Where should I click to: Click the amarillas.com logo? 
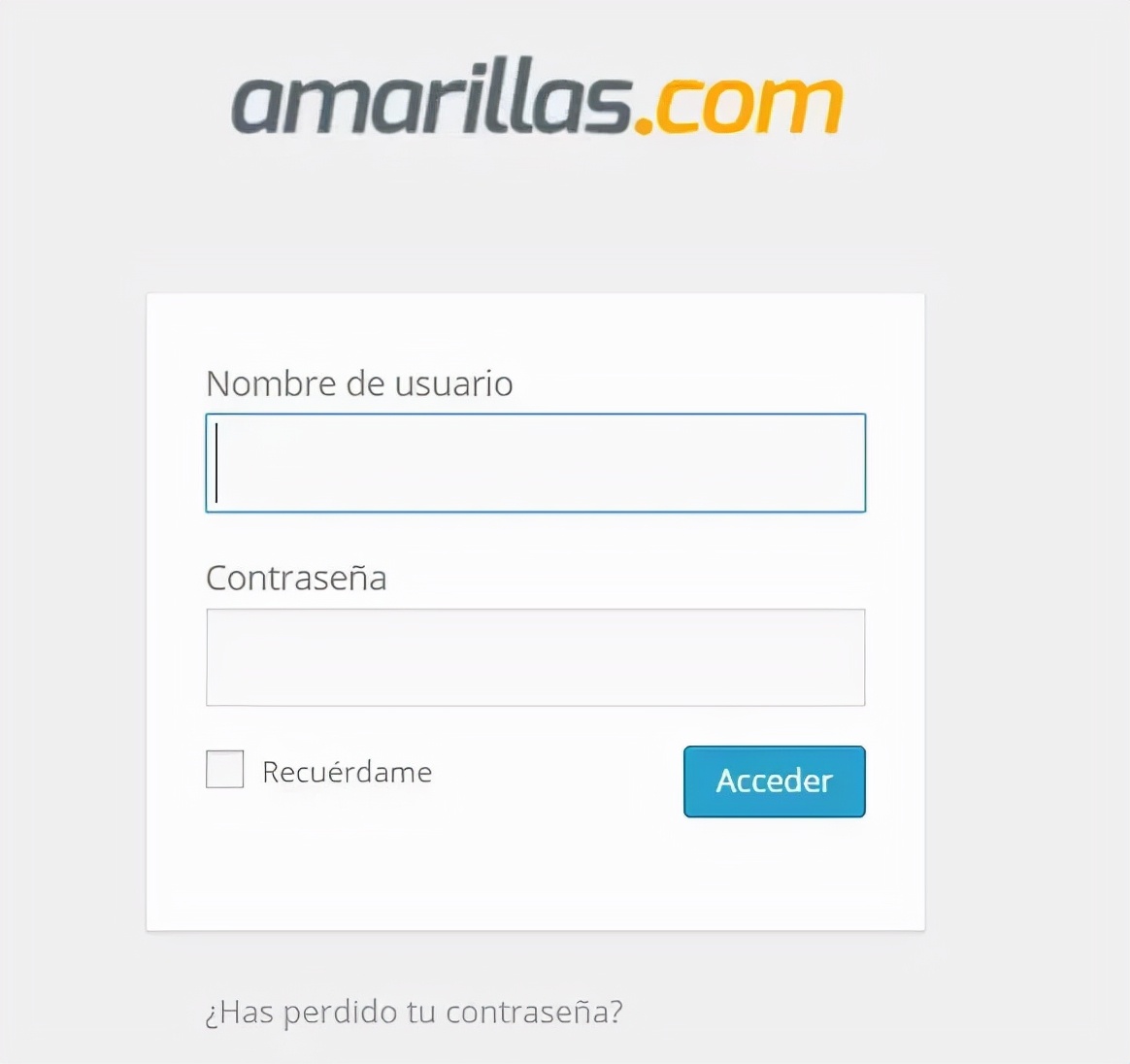click(536, 97)
